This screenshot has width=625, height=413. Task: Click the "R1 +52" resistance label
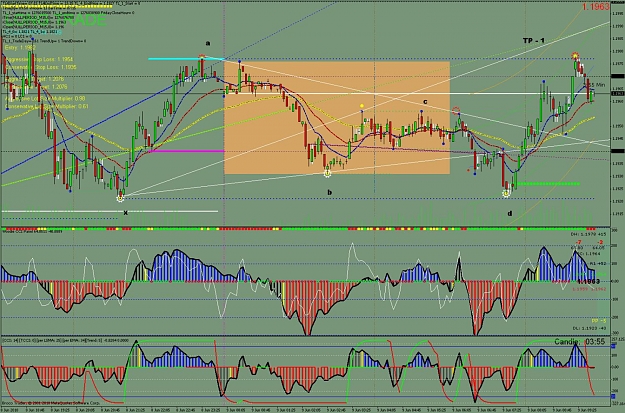tap(598, 264)
